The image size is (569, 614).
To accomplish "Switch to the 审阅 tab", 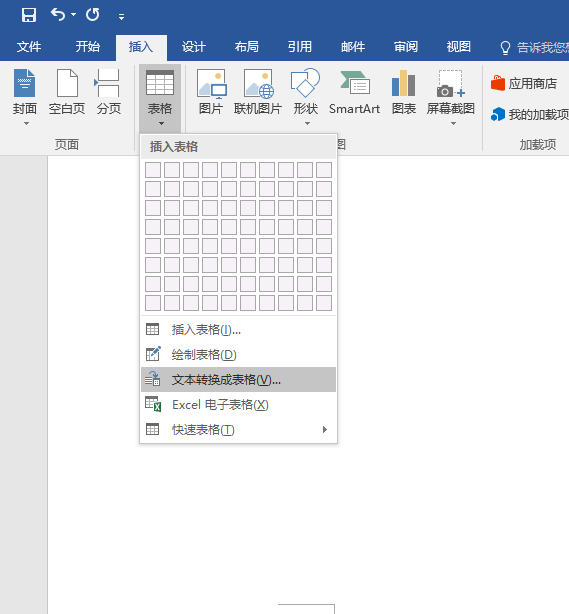I will tap(406, 47).
